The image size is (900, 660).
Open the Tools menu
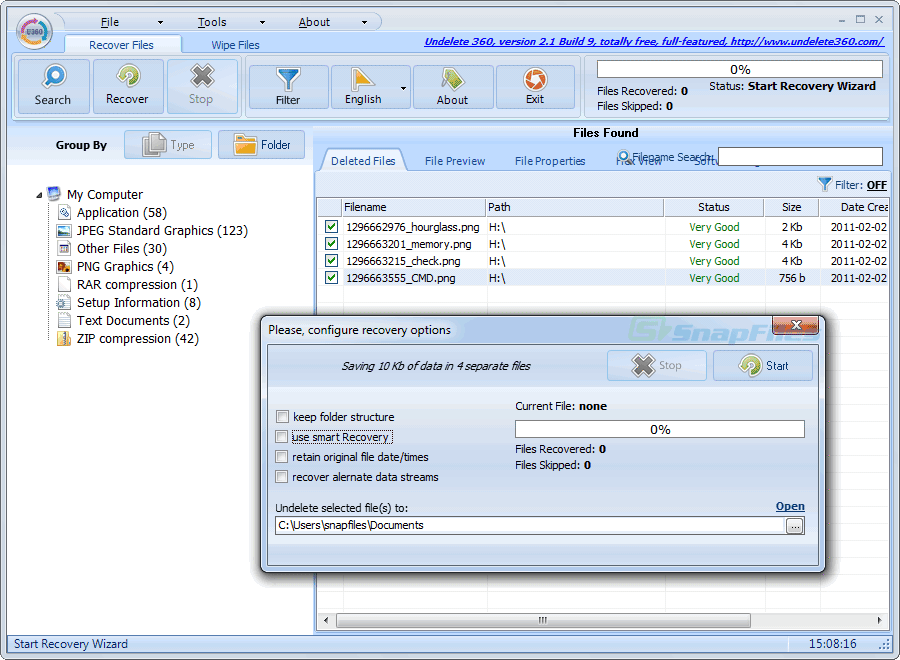[212, 22]
